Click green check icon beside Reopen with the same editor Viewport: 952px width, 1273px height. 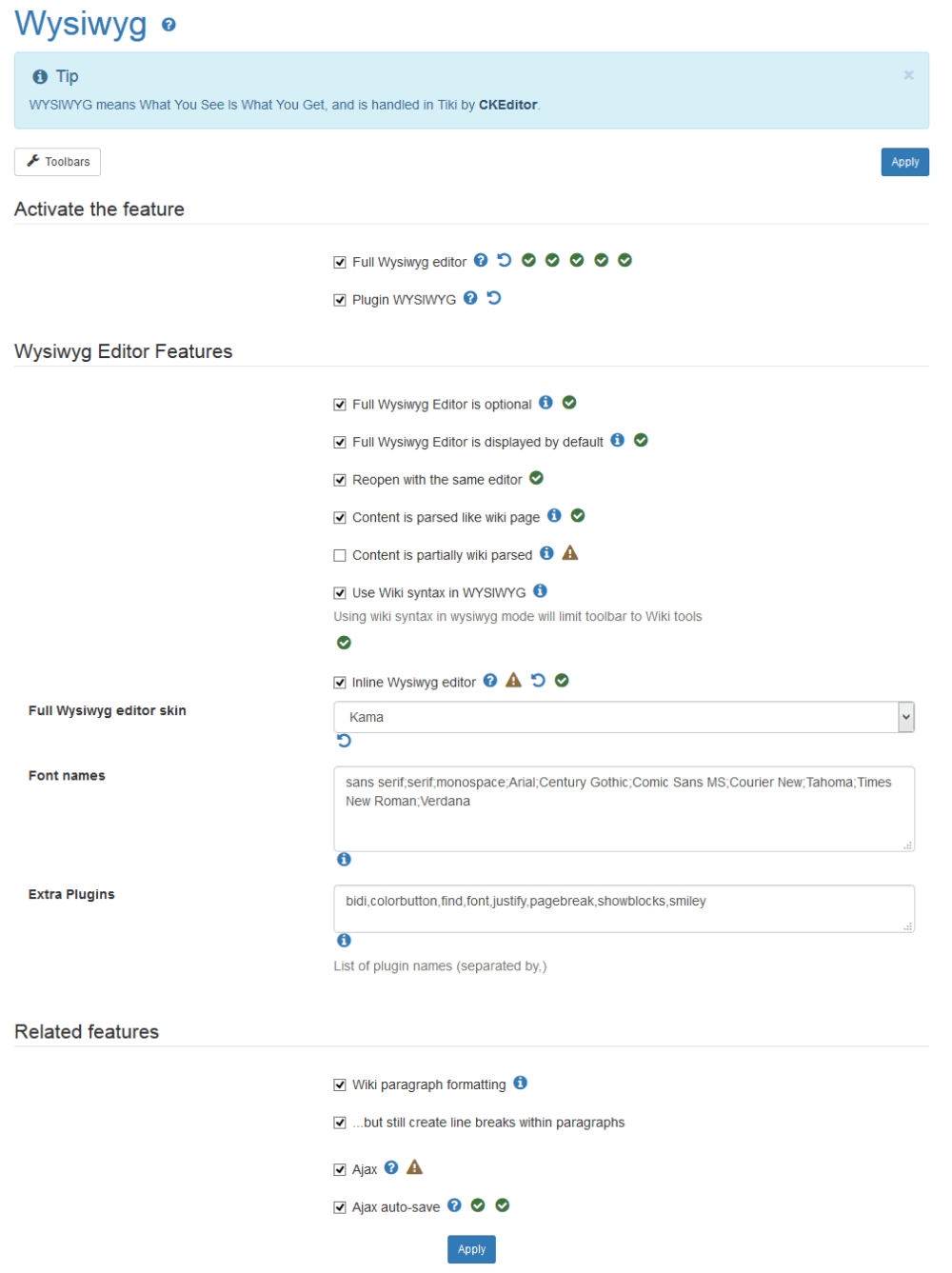pos(536,478)
